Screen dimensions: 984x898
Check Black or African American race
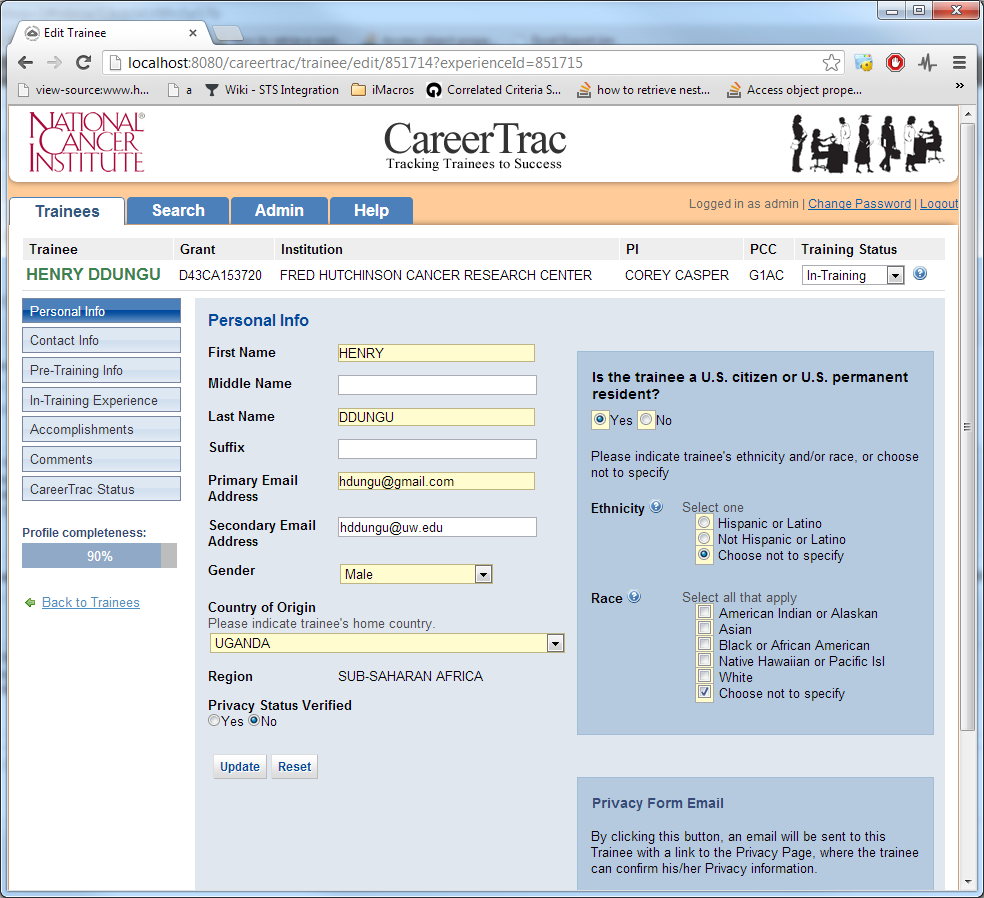tap(705, 644)
